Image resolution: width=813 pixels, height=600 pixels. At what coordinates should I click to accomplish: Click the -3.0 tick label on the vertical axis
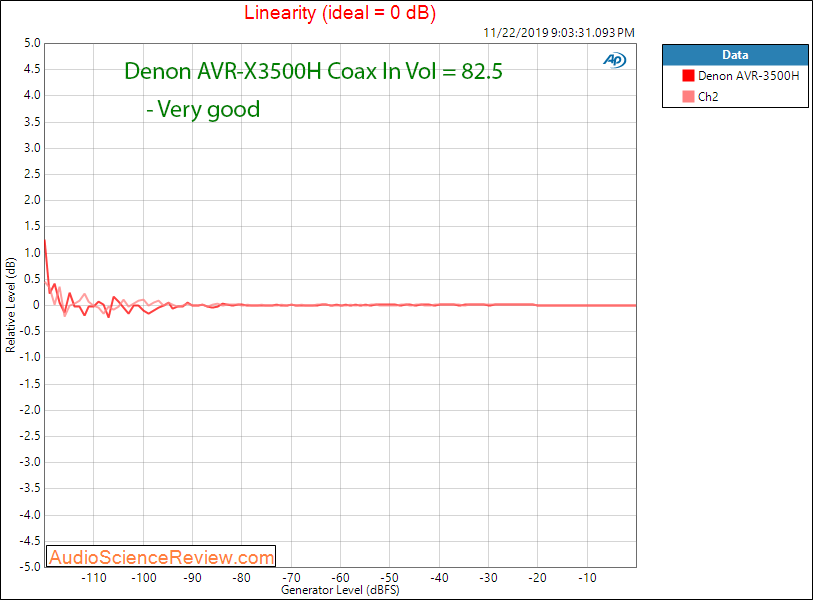tap(30, 462)
